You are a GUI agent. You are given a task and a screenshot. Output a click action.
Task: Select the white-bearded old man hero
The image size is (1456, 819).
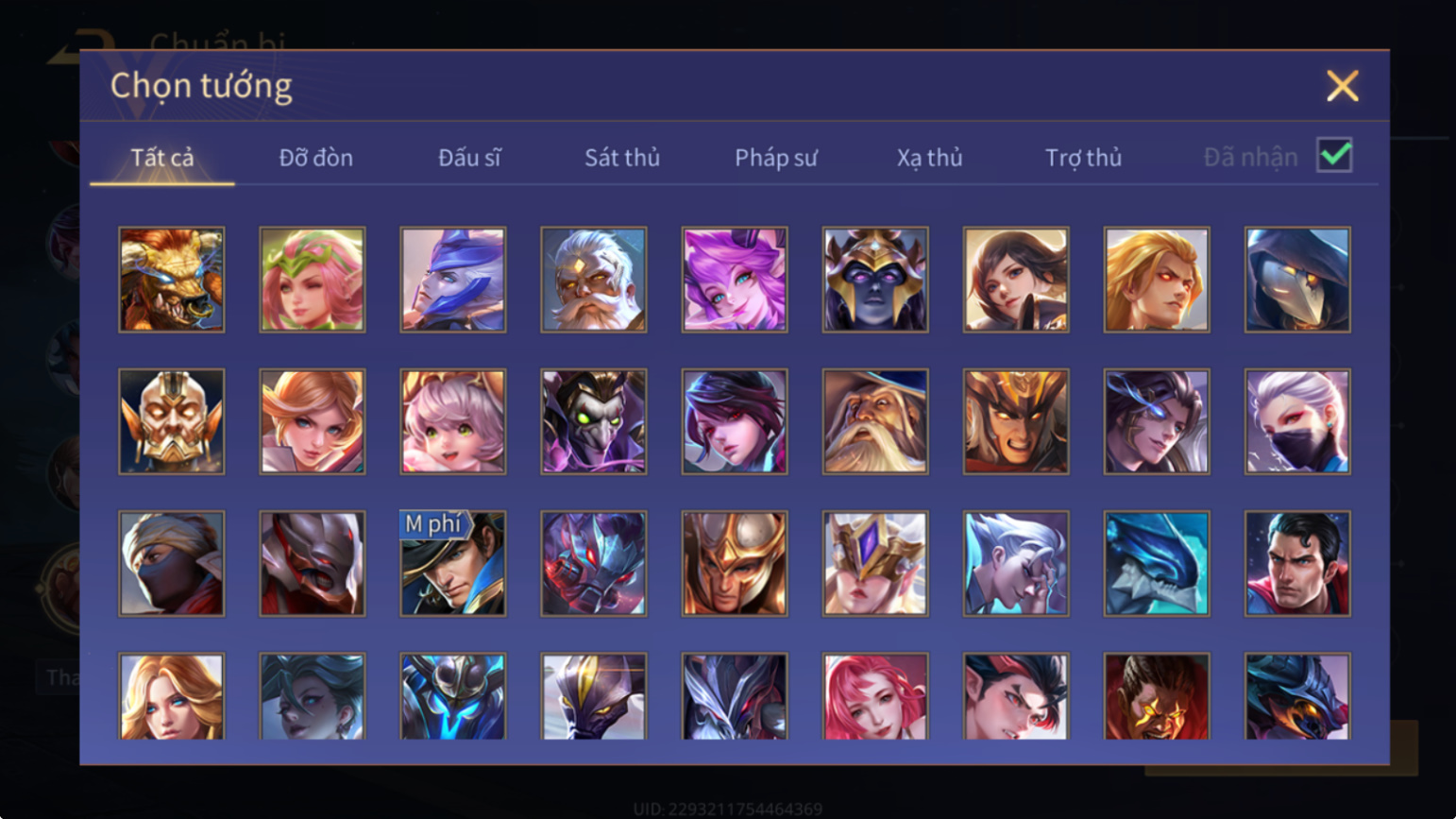pyautogui.click(x=594, y=280)
